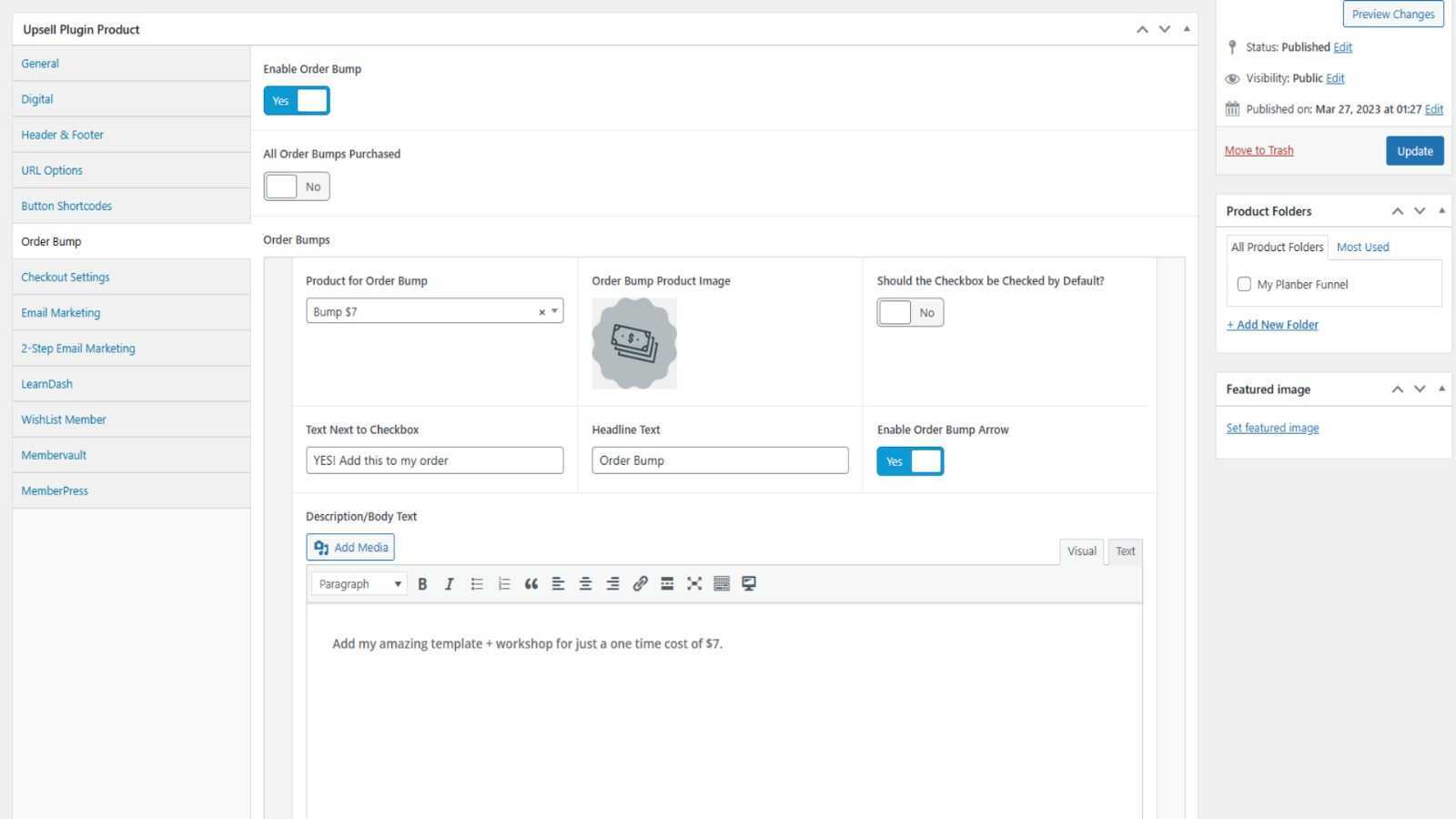Insert a numbered list in the editor
The width and height of the screenshot is (1456, 819).
pyautogui.click(x=504, y=584)
